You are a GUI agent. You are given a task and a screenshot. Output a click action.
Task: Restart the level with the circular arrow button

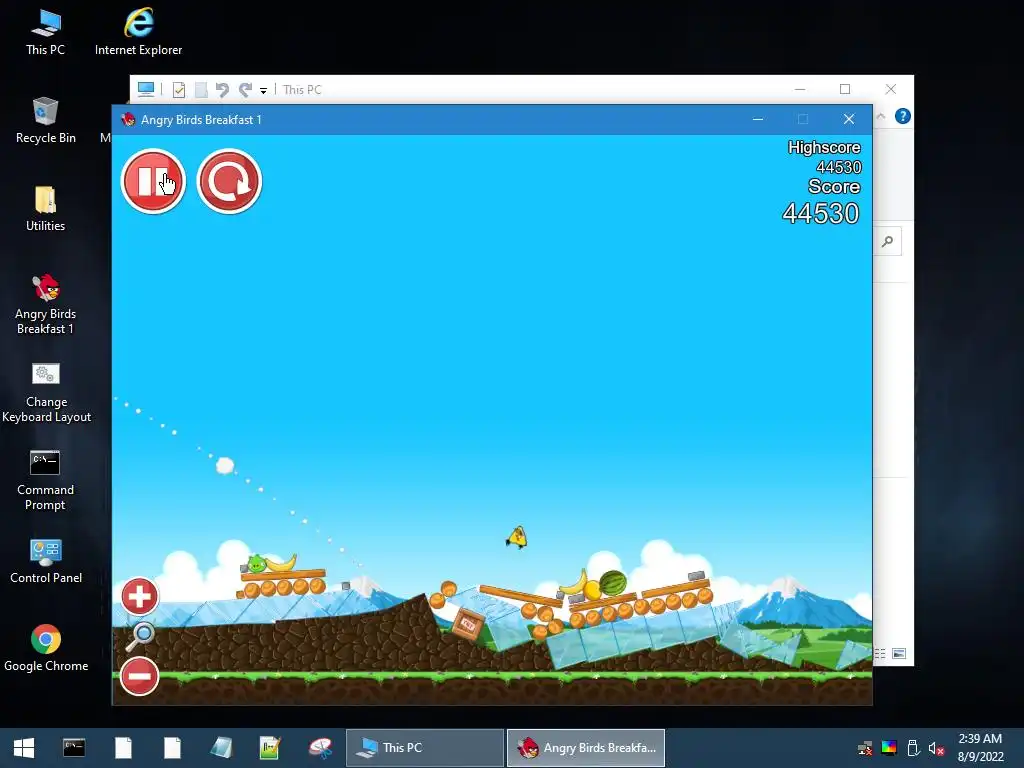point(229,181)
